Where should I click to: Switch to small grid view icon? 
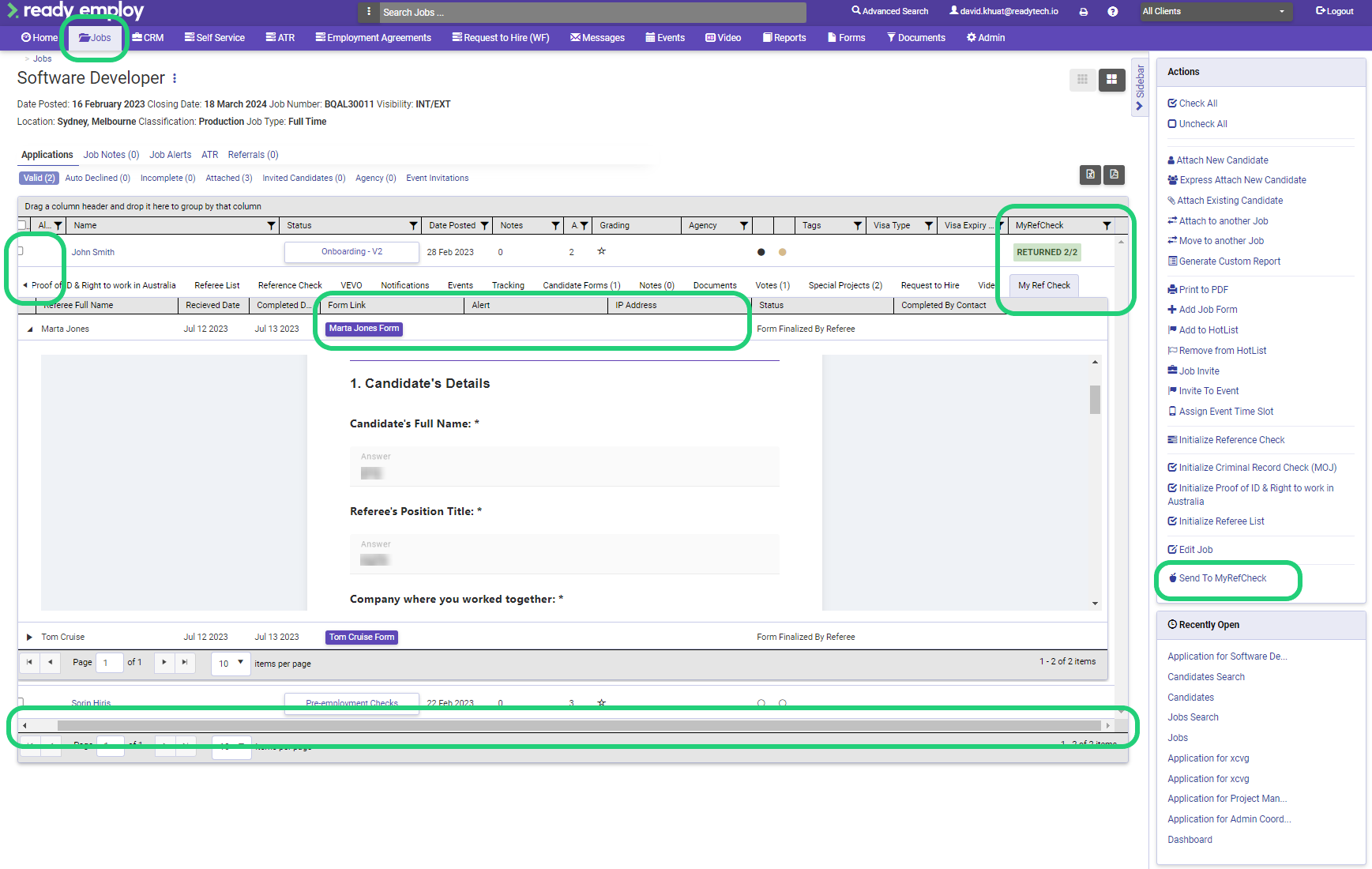pos(1082,79)
